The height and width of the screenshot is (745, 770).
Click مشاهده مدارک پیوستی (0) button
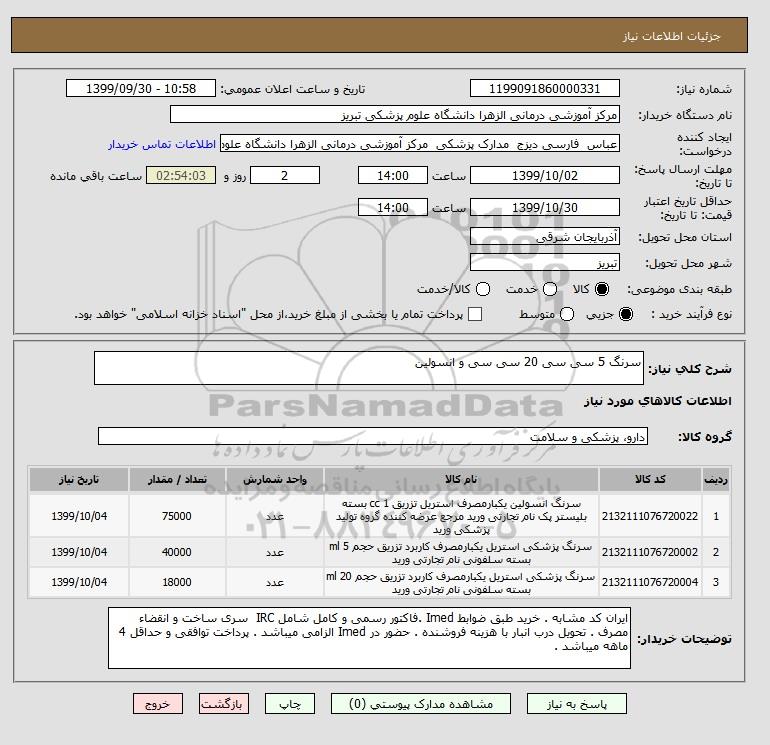(x=420, y=704)
